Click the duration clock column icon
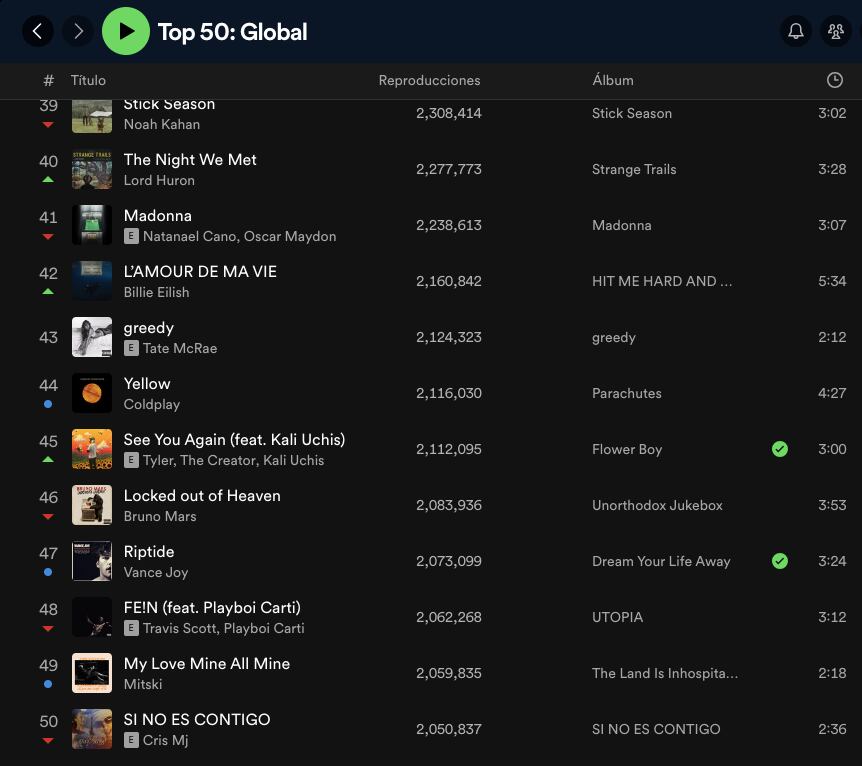862x766 pixels. tap(835, 80)
